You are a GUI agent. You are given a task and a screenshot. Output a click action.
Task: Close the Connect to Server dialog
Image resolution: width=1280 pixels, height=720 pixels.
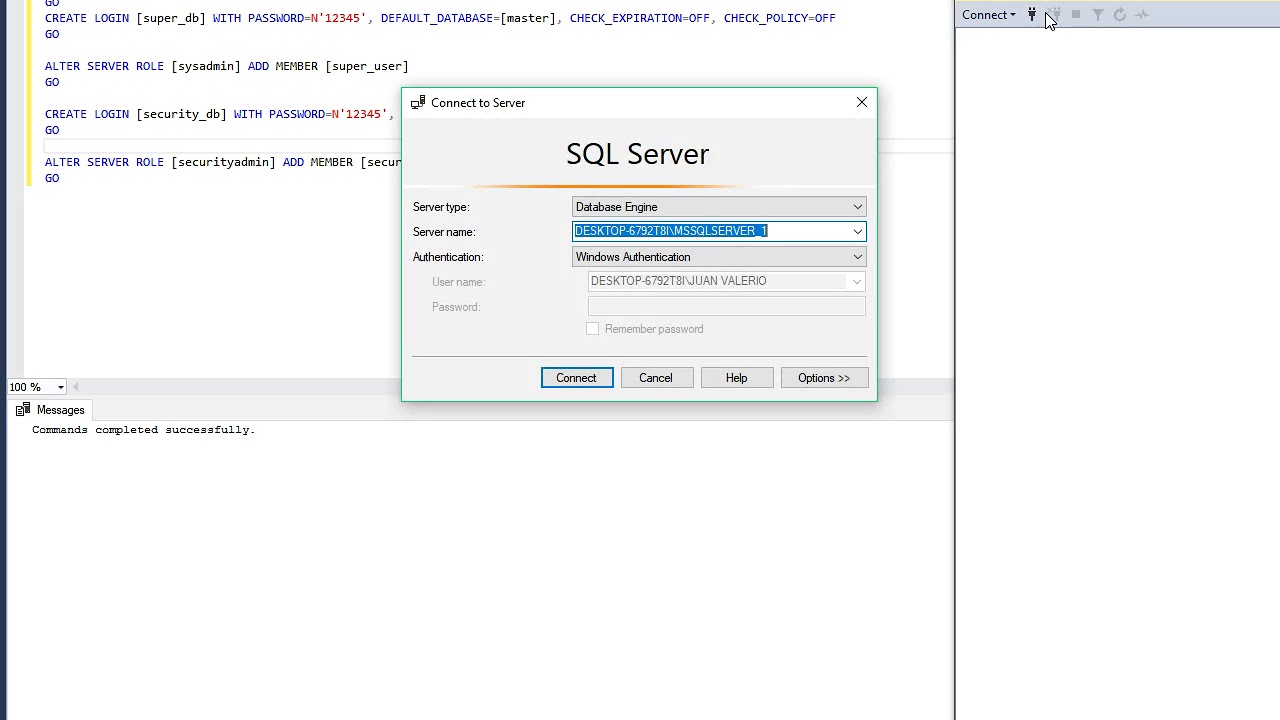862,102
